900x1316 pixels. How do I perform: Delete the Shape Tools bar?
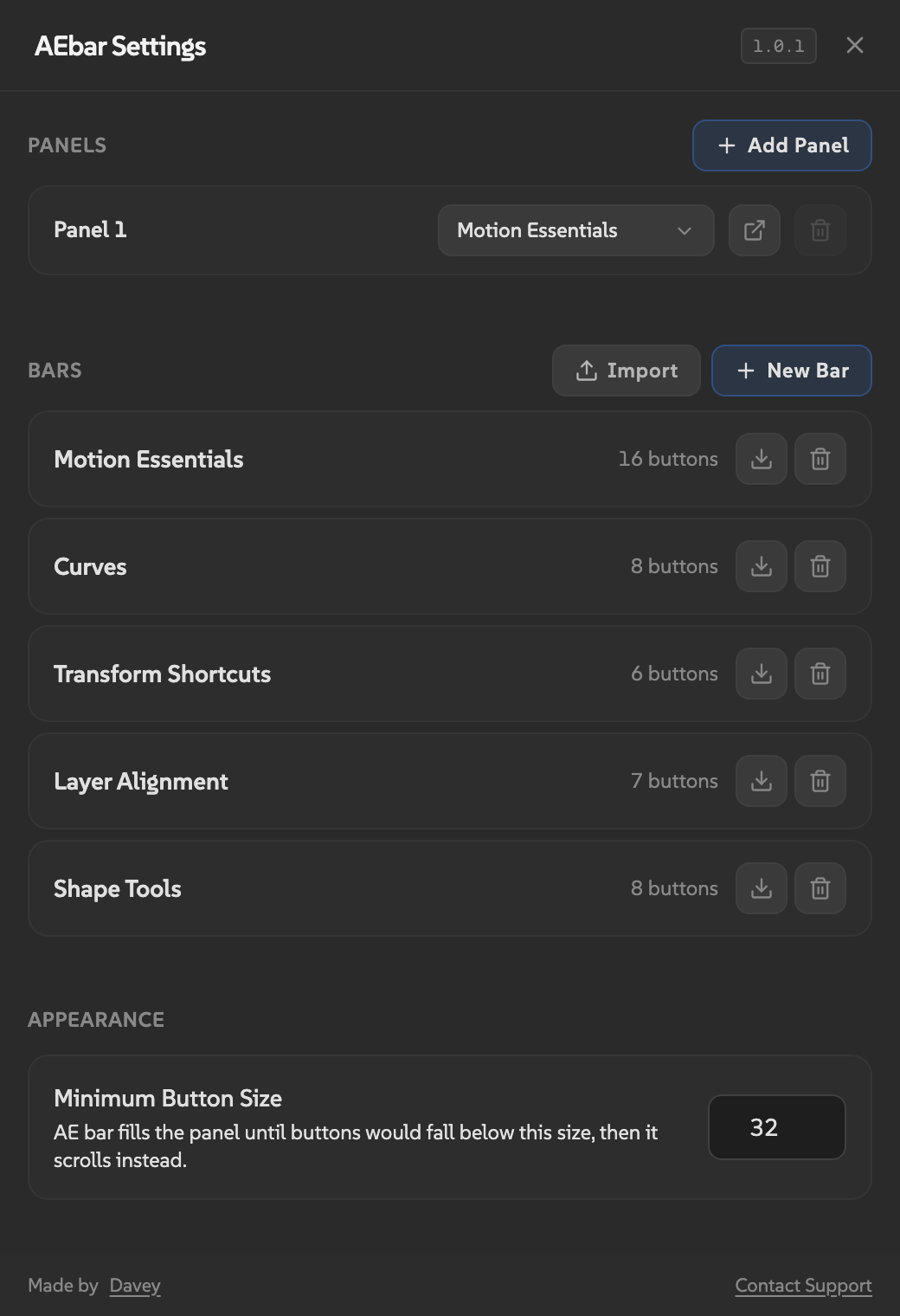point(820,888)
